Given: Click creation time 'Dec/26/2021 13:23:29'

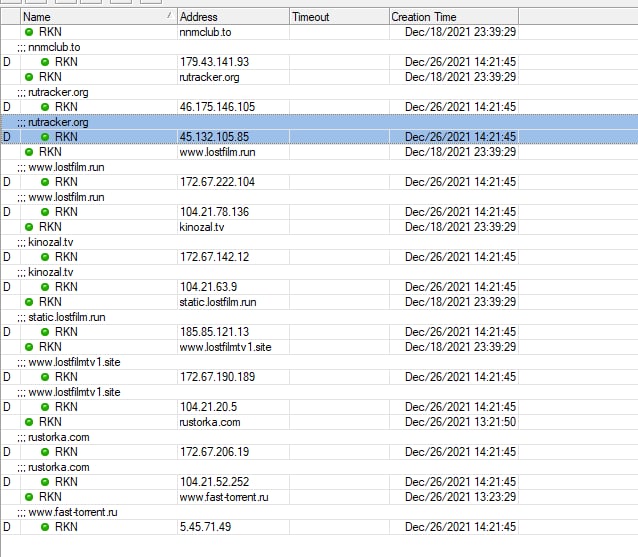Looking at the screenshot, I should pyautogui.click(x=460, y=497).
